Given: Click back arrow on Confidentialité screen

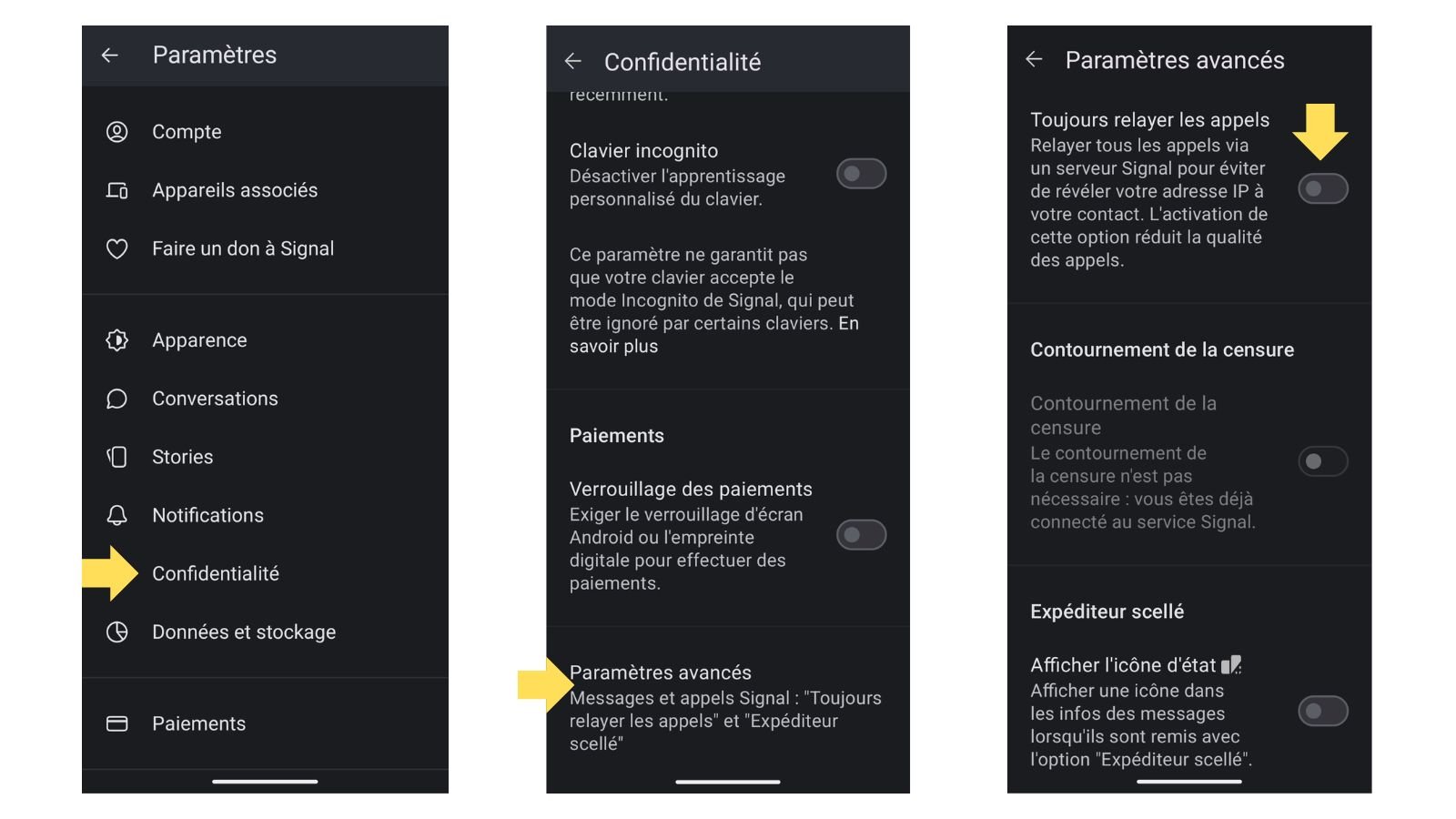Looking at the screenshot, I should pos(574,60).
